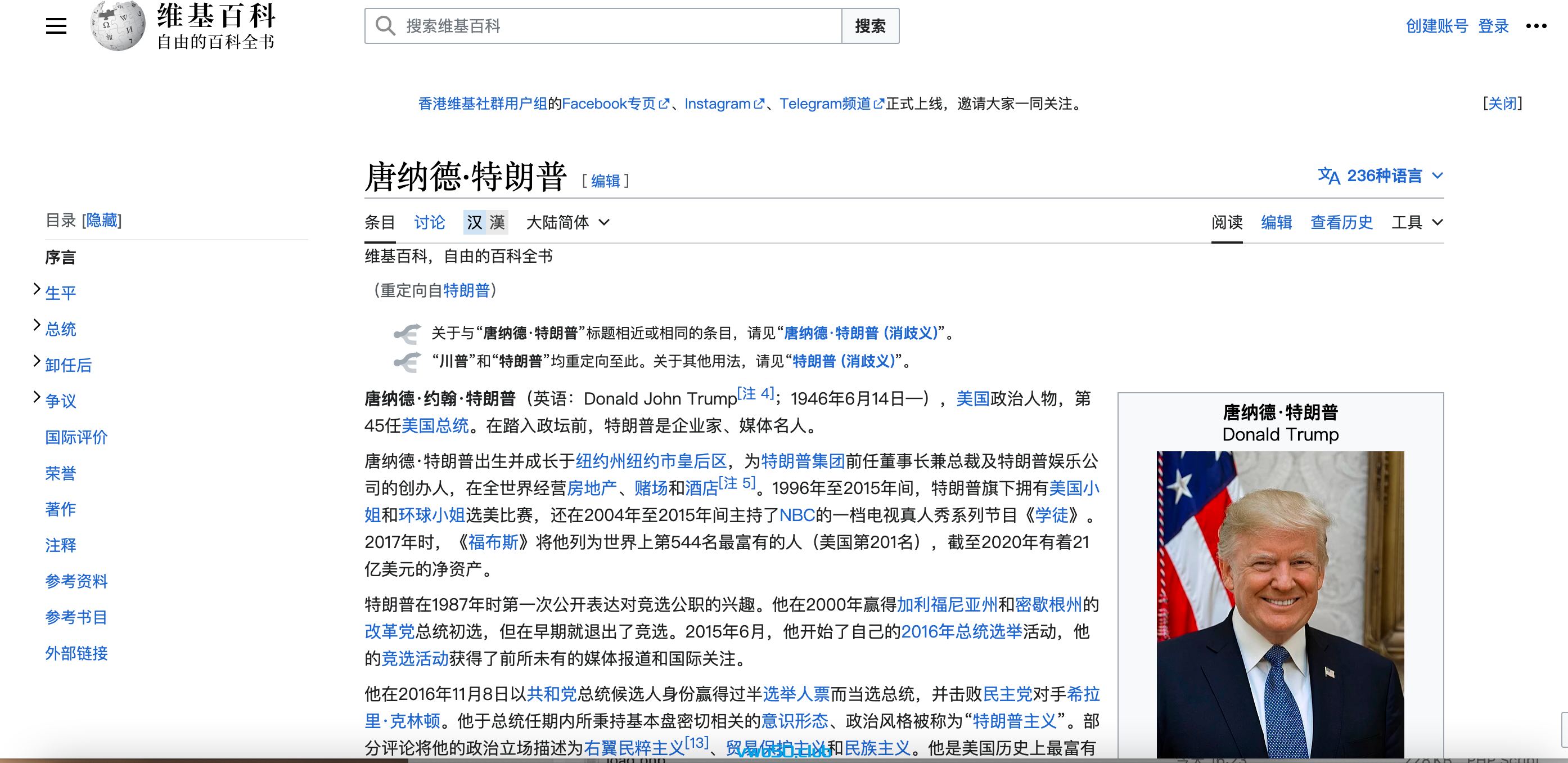1568x763 pixels.
Task: Open the 查看历史 tab
Action: 1341,223
